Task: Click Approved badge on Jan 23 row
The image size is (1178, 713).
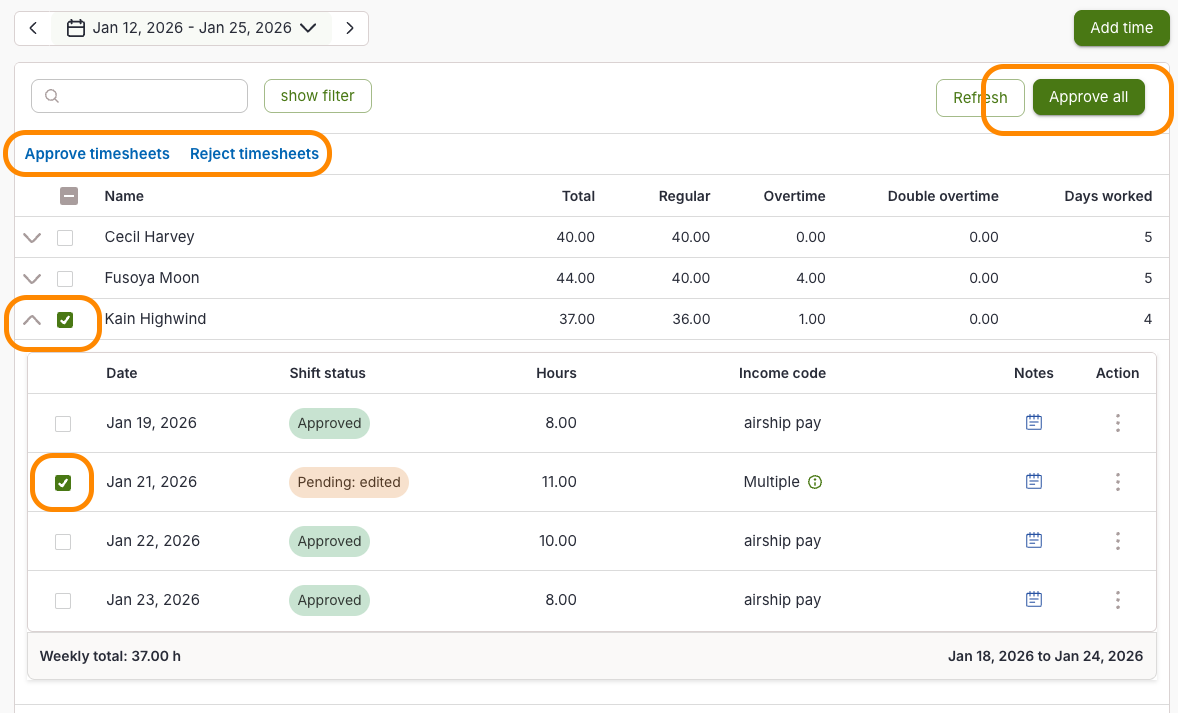Action: coord(329,600)
